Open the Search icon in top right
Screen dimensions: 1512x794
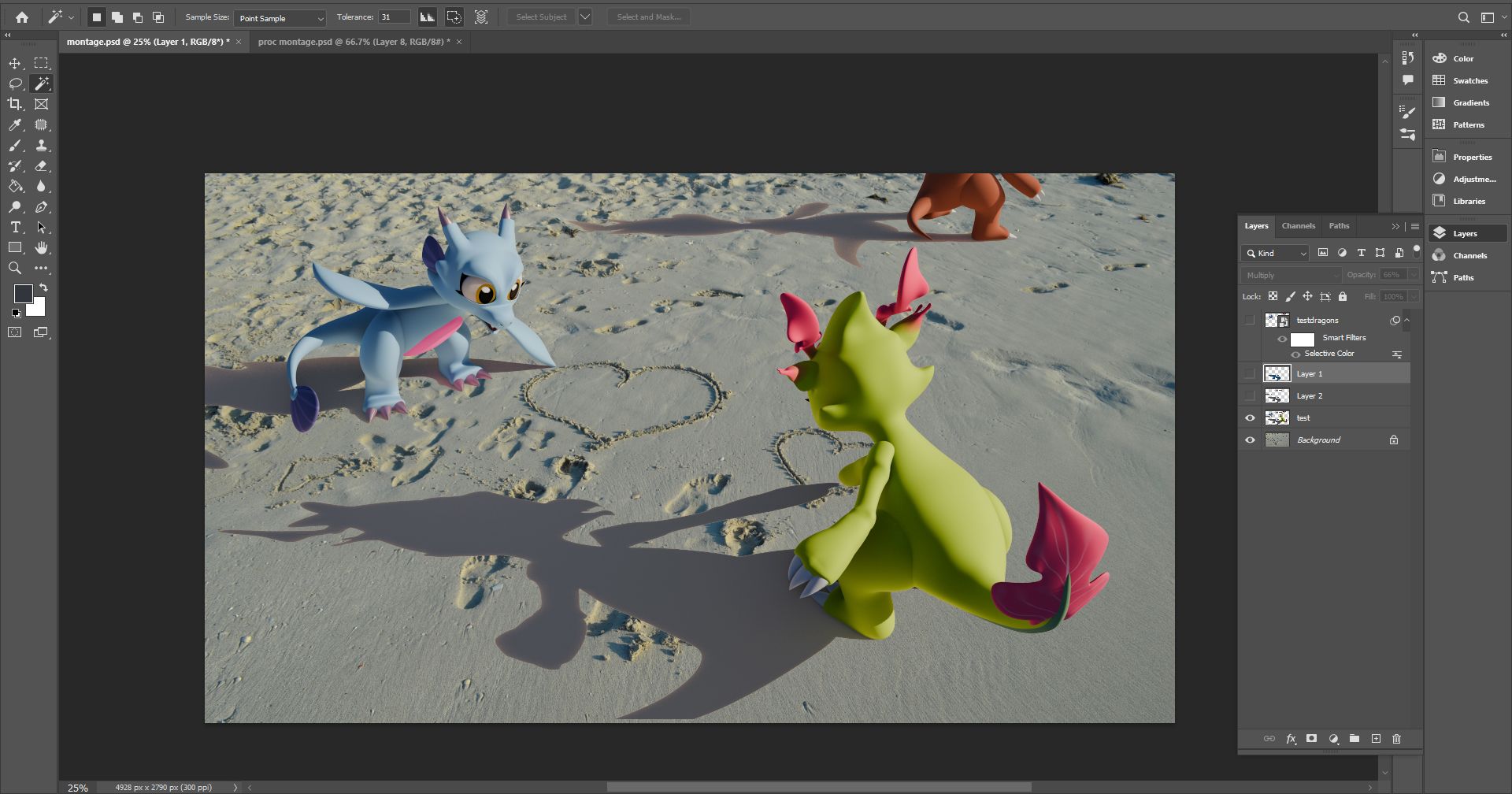tap(1463, 17)
